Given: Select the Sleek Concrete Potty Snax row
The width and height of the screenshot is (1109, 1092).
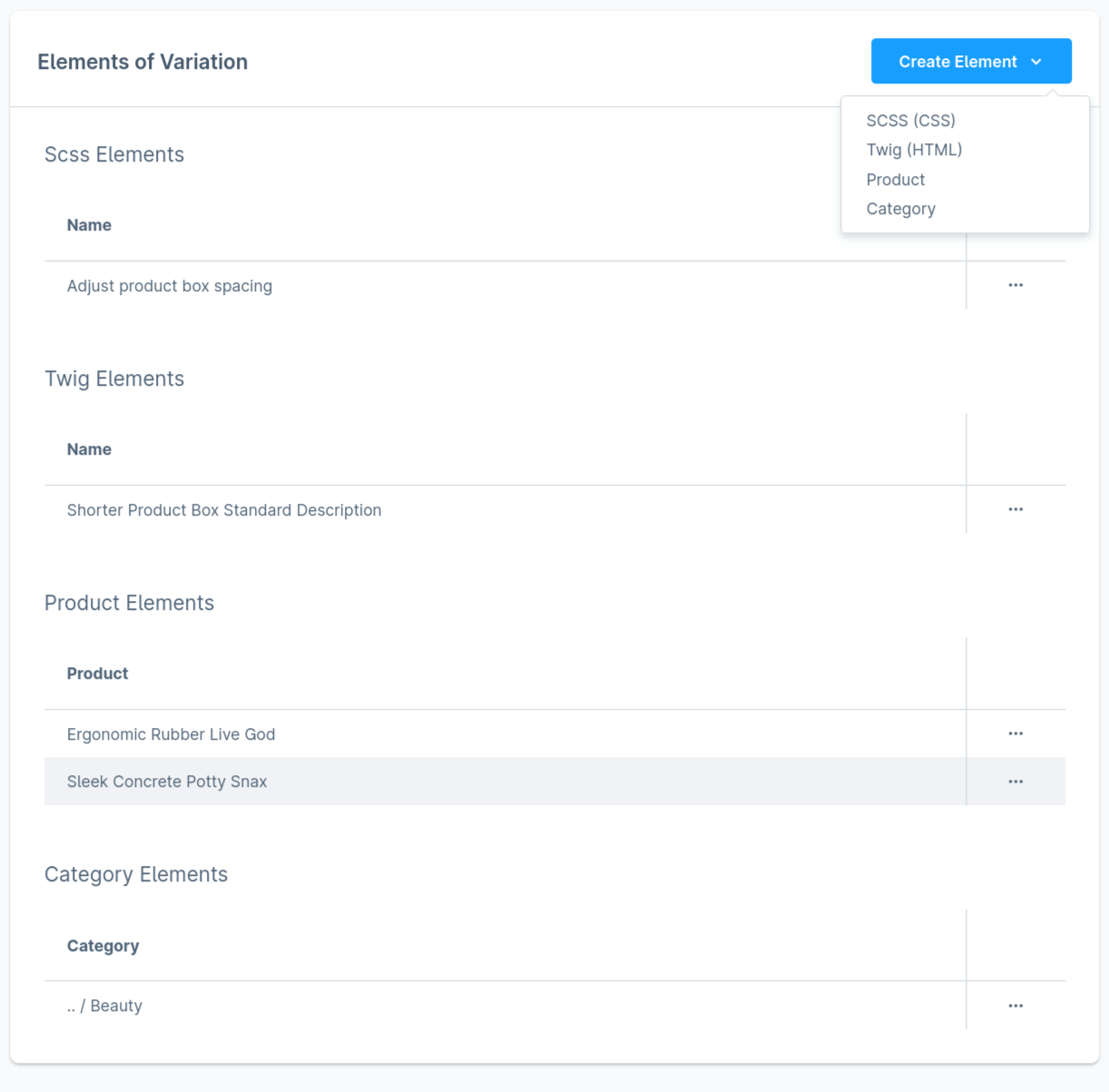Looking at the screenshot, I should [554, 782].
